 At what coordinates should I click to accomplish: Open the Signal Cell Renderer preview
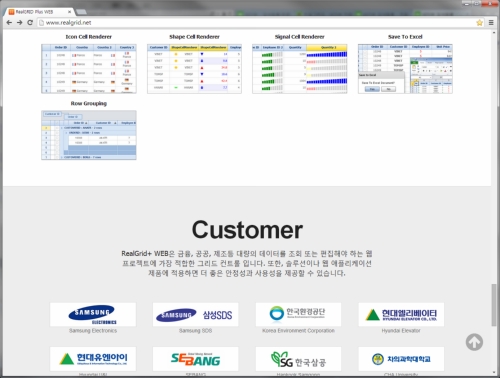[300, 69]
